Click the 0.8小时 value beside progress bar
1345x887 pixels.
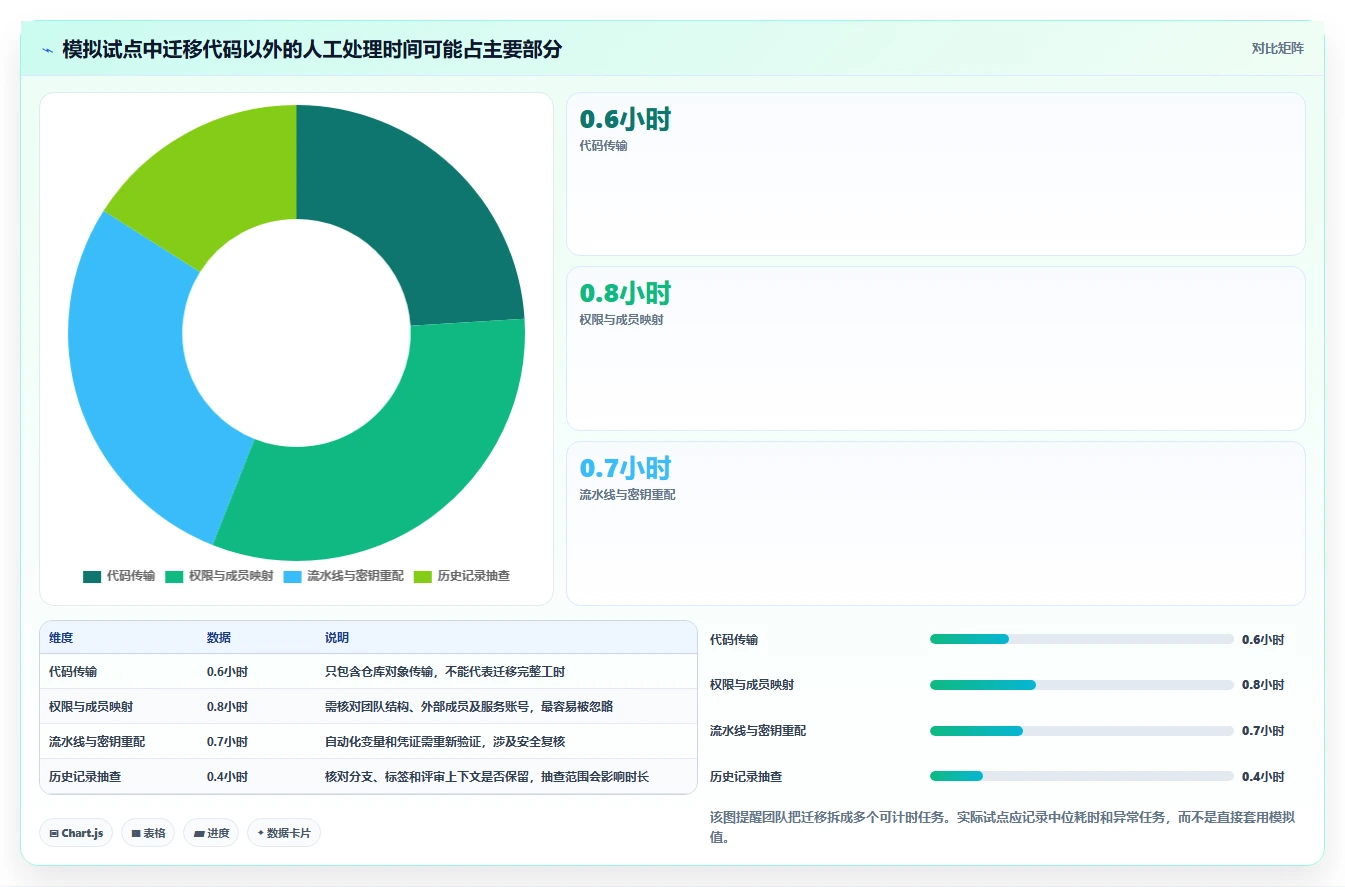(1263, 685)
